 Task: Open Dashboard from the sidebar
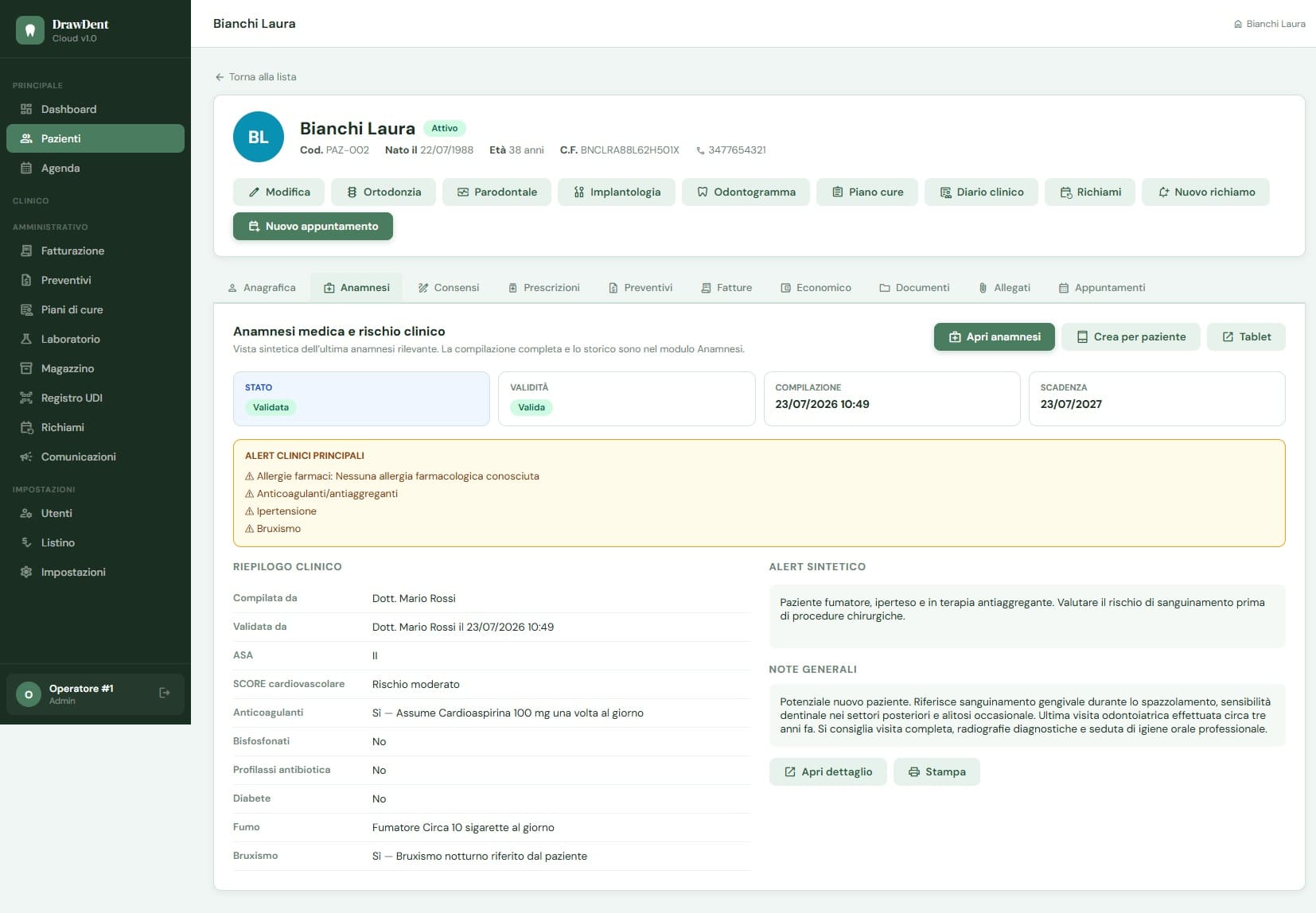click(x=95, y=109)
